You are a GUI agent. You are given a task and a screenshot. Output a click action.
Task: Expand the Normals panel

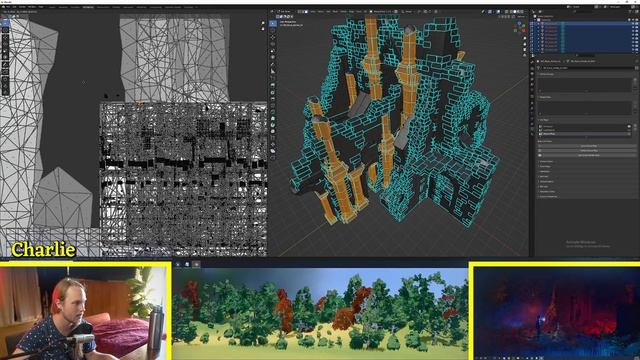pyautogui.click(x=544, y=176)
